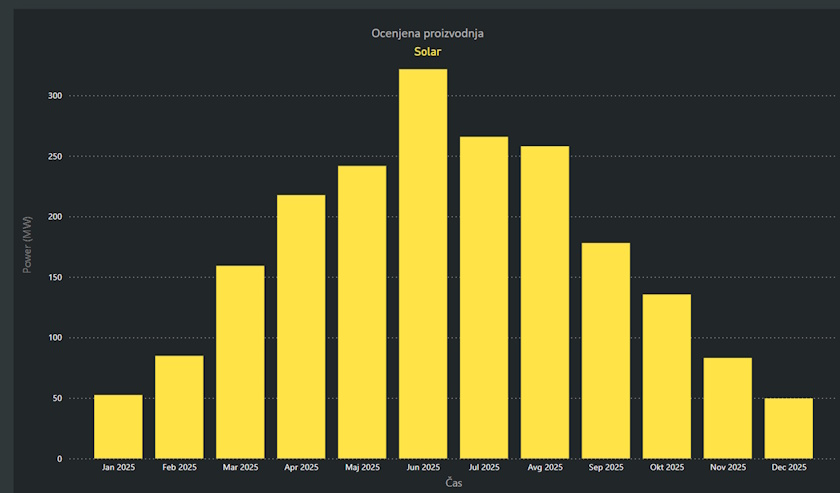Click the Dec 2025 x-axis label
The image size is (840, 493).
coord(789,467)
